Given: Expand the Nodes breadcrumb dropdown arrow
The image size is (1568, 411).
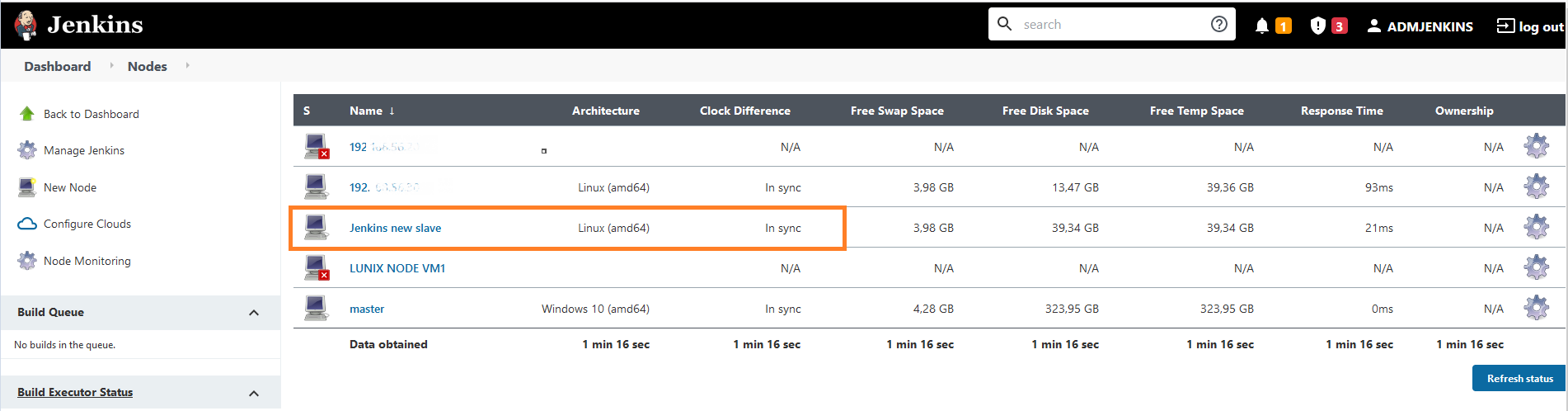Looking at the screenshot, I should [187, 65].
